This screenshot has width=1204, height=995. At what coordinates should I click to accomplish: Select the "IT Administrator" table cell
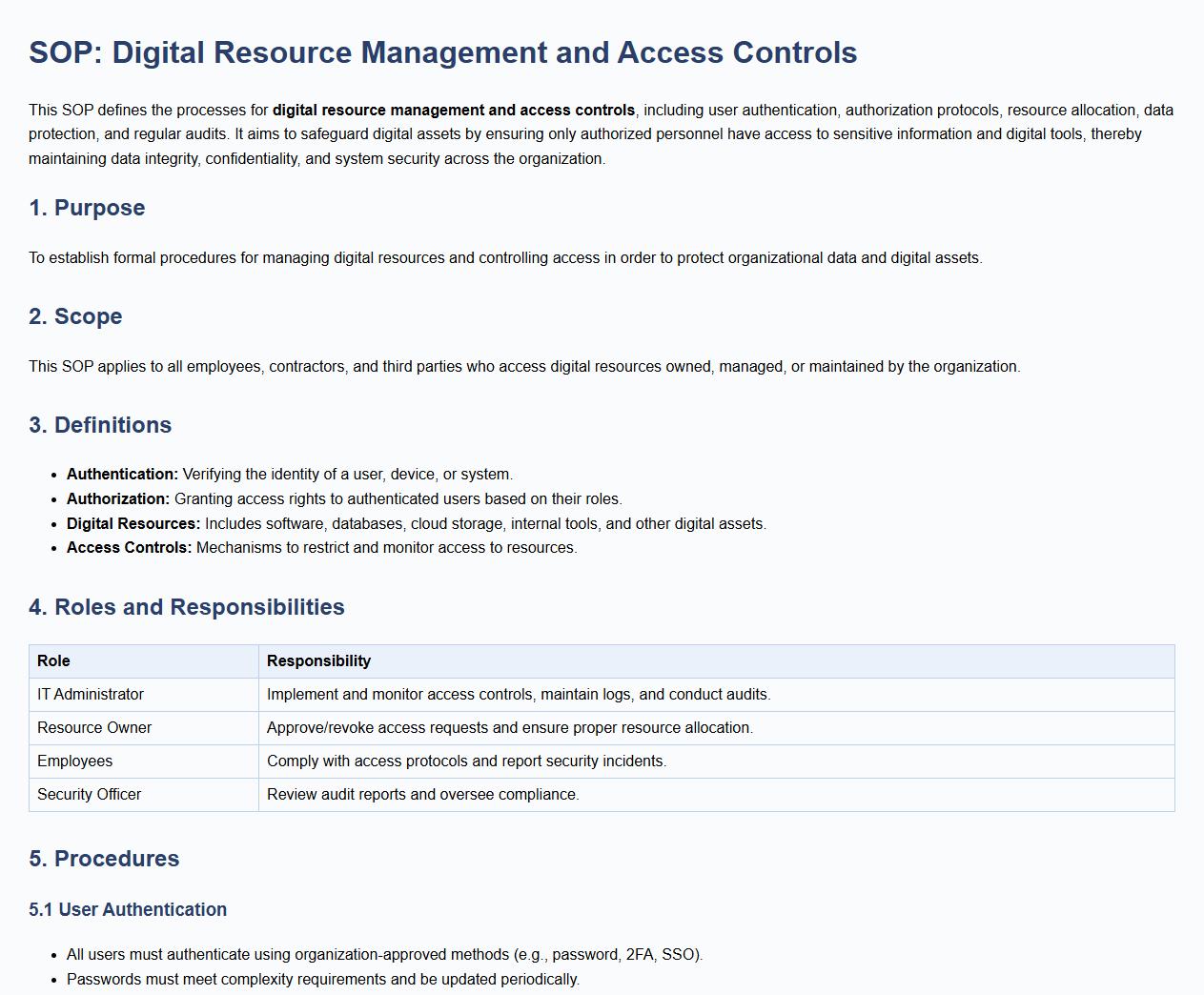91,695
